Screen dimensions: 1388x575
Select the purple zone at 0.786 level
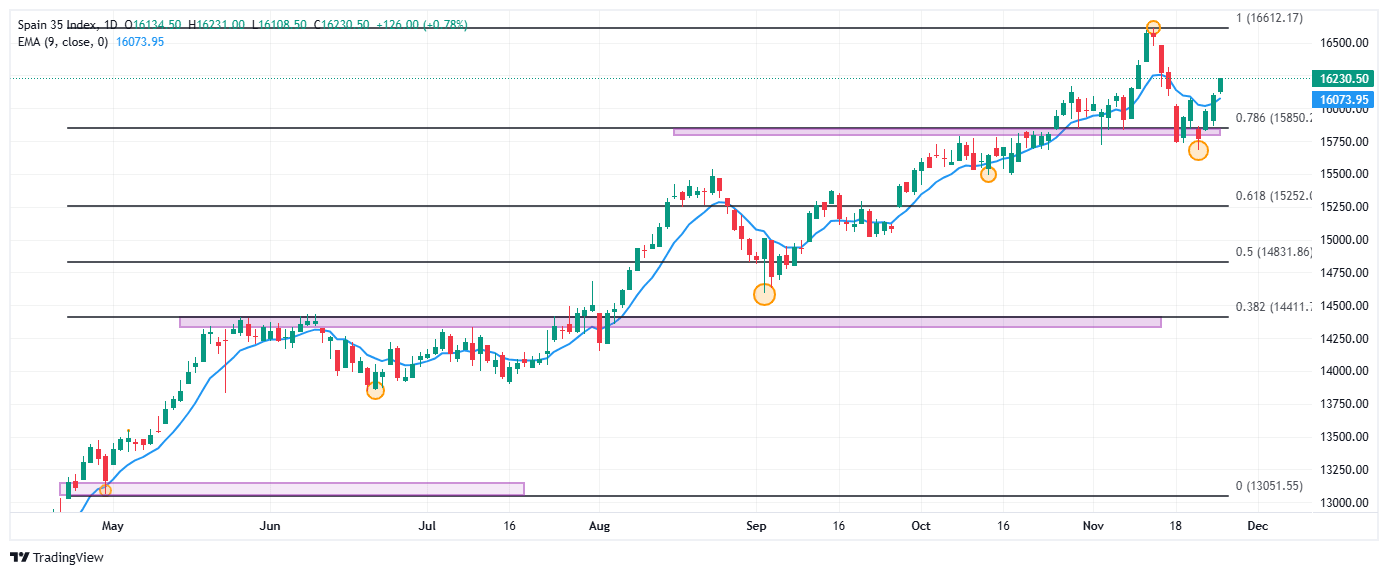click(946, 131)
